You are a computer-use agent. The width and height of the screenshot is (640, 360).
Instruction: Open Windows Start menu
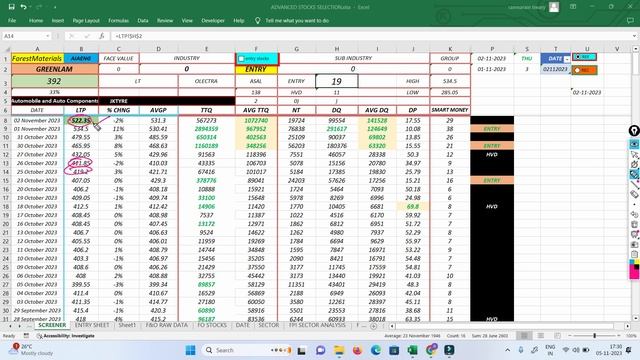[x=190, y=350]
